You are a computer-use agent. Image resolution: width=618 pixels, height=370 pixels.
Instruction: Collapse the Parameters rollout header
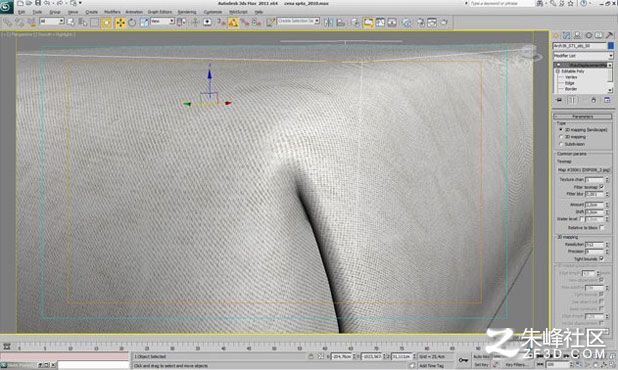click(583, 116)
